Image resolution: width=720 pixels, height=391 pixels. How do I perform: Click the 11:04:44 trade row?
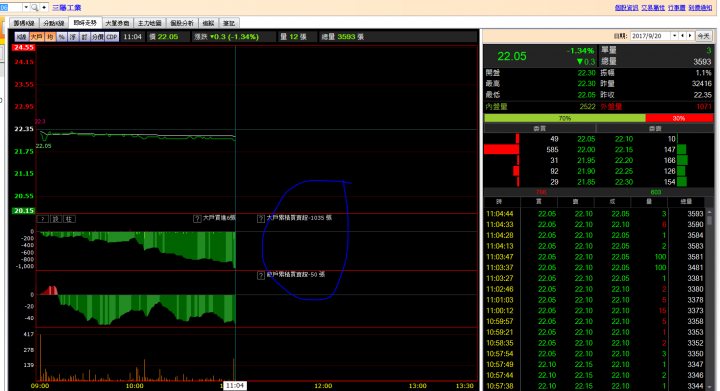click(x=595, y=213)
